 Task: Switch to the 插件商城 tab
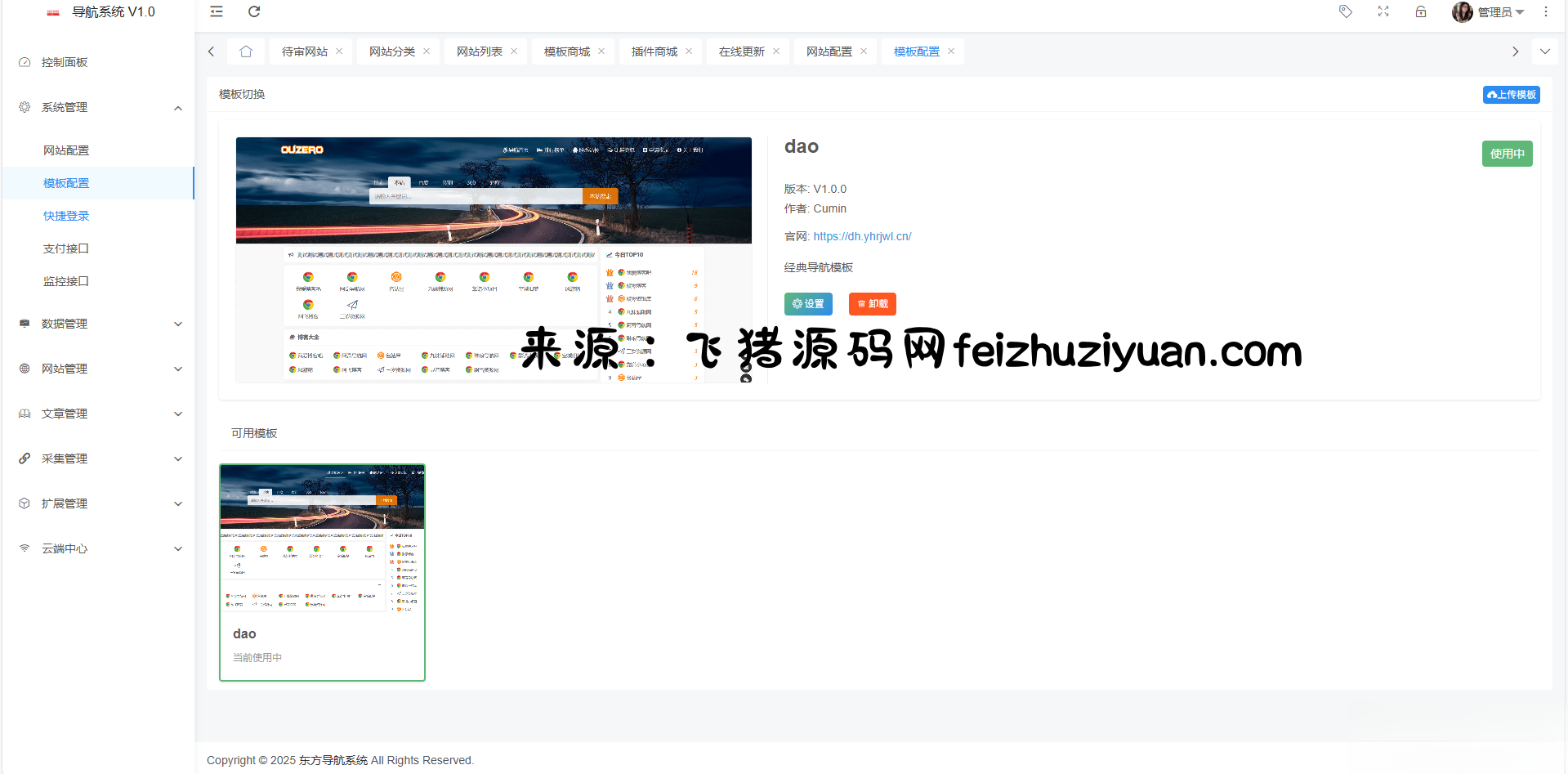pos(654,51)
